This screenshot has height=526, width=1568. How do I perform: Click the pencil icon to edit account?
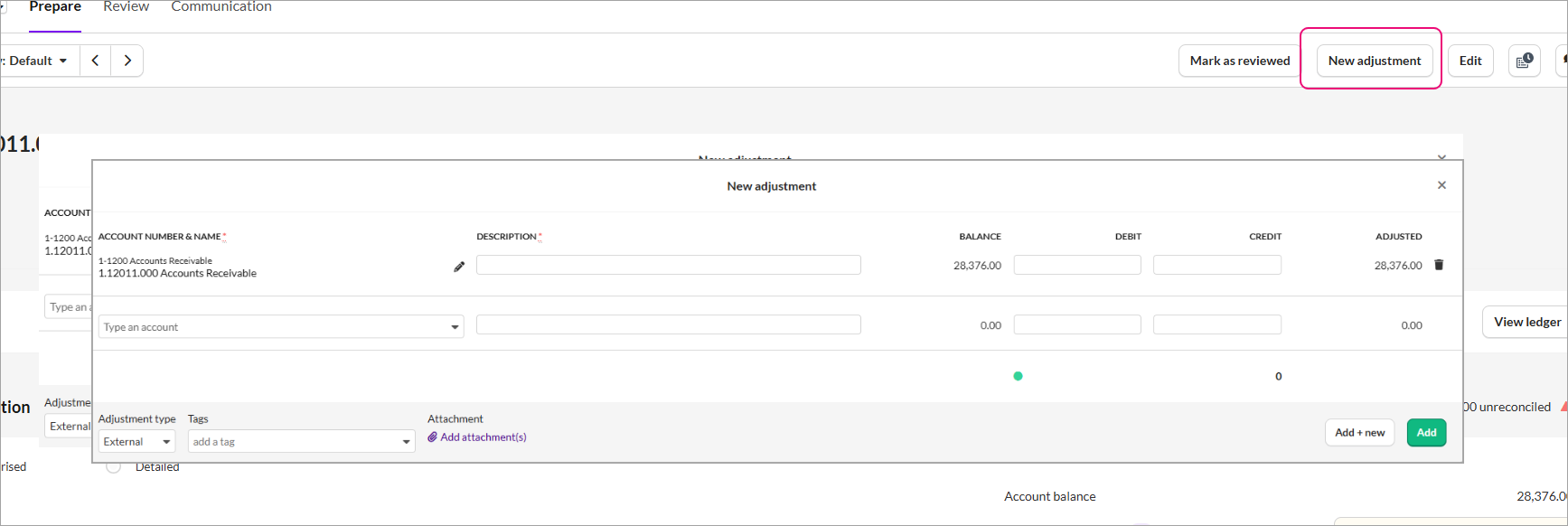pyautogui.click(x=459, y=267)
